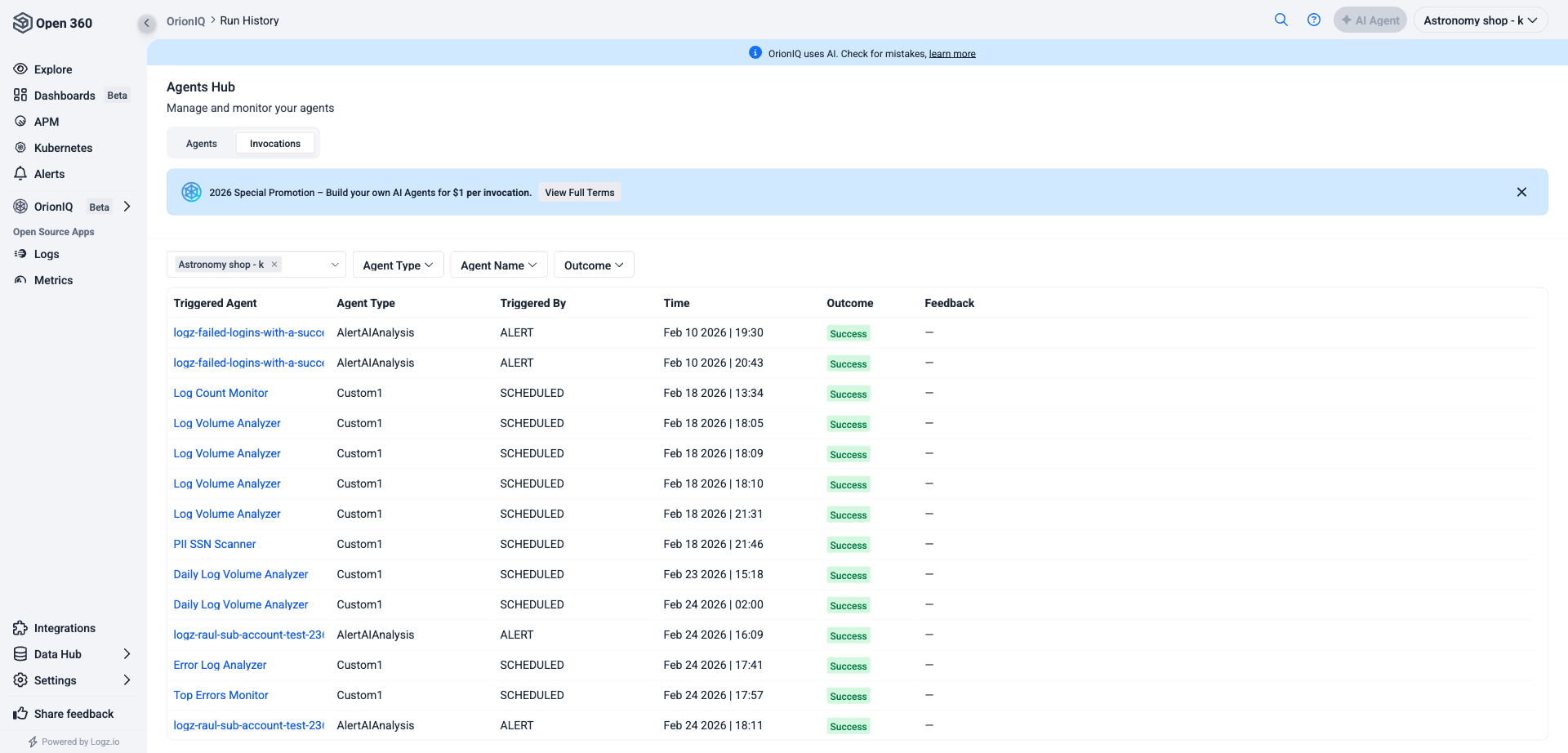1568x753 pixels.
Task: Follow the learn more link
Action: [x=951, y=54]
